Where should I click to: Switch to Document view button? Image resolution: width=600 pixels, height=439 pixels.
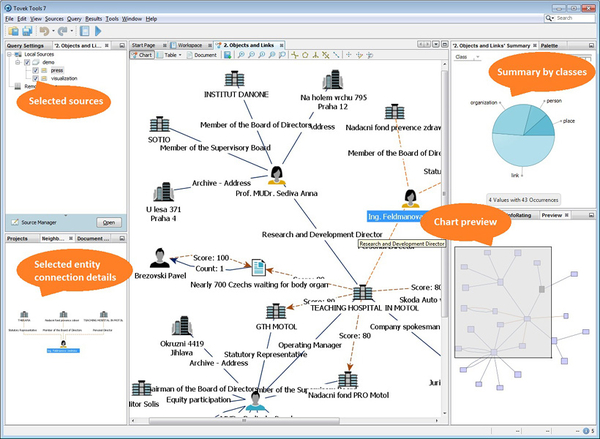point(202,55)
